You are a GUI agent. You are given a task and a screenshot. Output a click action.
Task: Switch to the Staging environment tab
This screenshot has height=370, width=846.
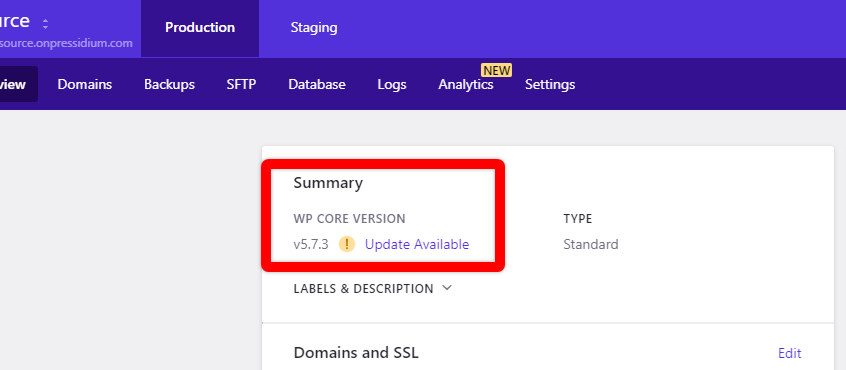tap(314, 28)
